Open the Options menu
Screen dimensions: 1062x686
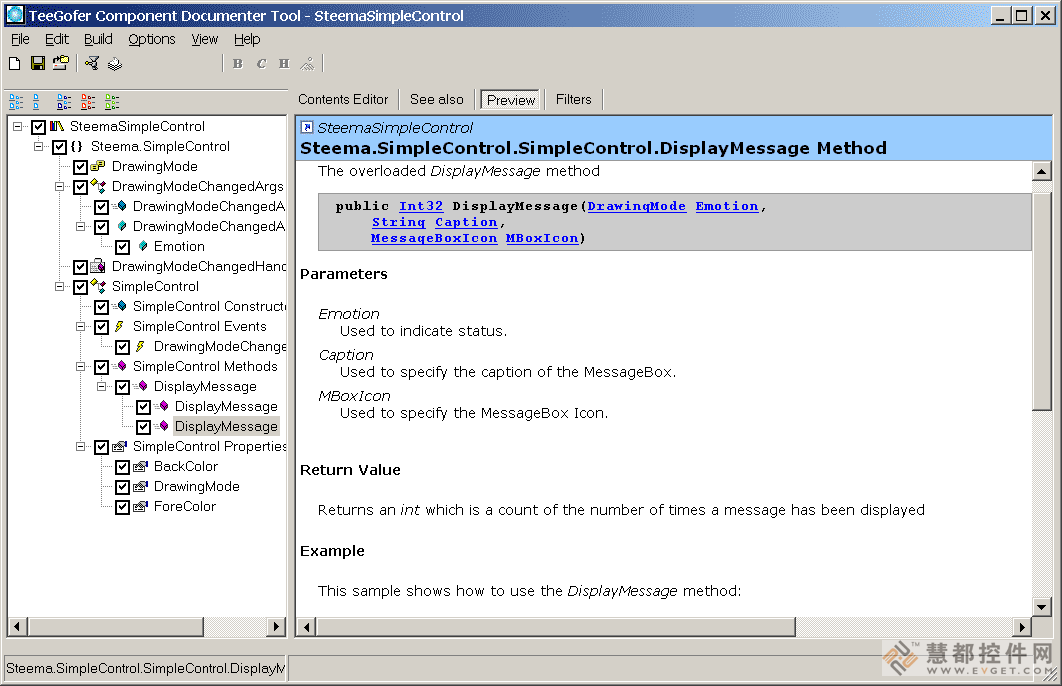[152, 39]
